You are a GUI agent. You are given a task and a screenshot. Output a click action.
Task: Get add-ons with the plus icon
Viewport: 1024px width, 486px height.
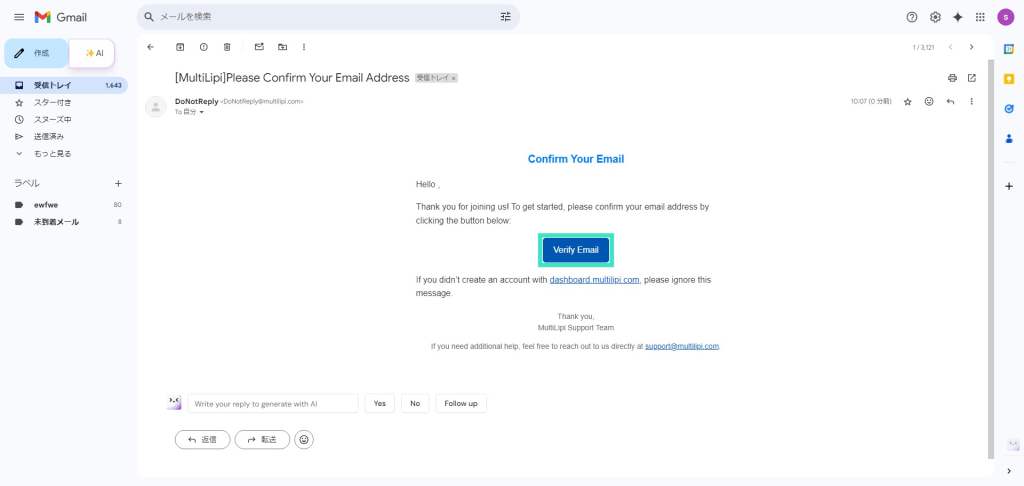tap(1009, 186)
